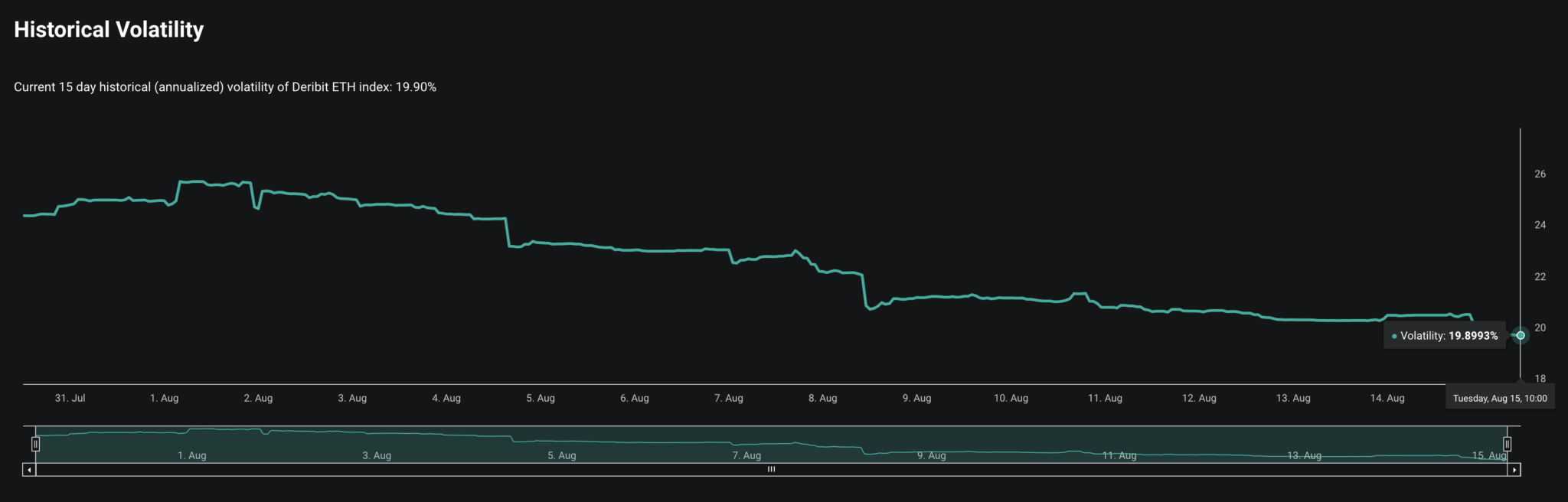Click the Historical Volatility heading
Screen dimensions: 1568x502
[109, 29]
